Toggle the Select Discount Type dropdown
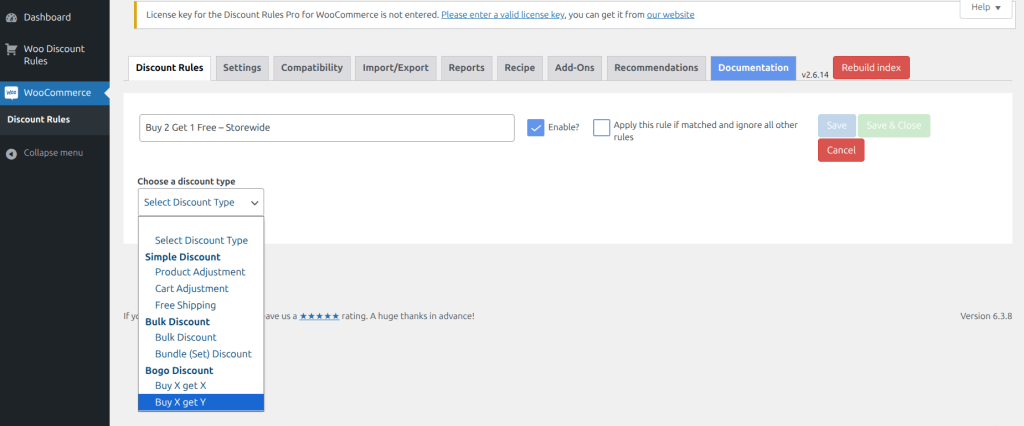 pos(200,202)
